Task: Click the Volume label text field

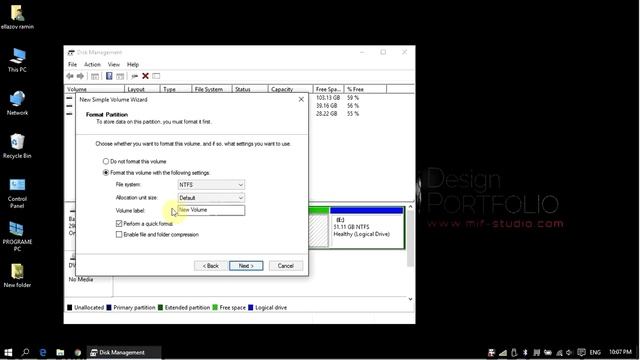Action: pyautogui.click(x=211, y=210)
